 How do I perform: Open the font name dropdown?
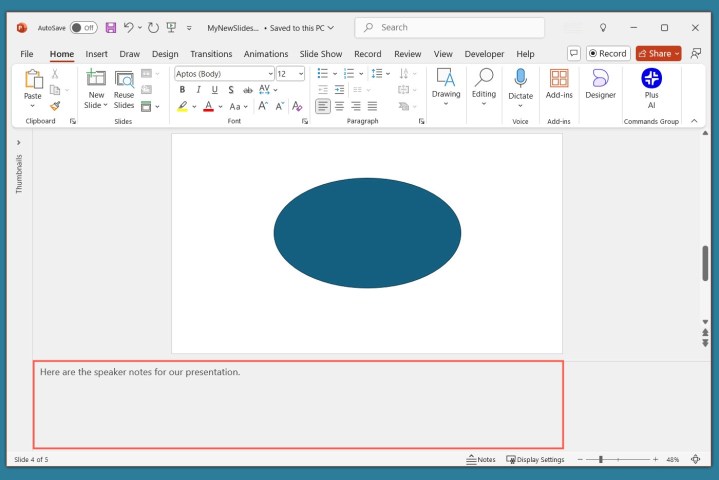coord(270,73)
